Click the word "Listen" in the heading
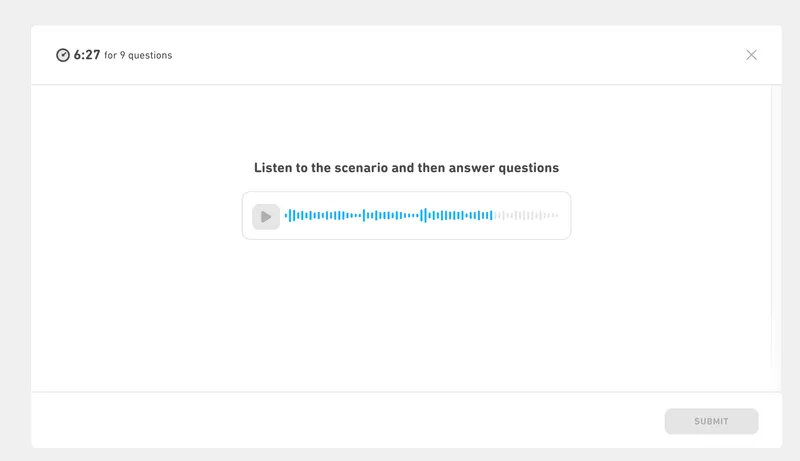The image size is (800, 461). point(273,168)
